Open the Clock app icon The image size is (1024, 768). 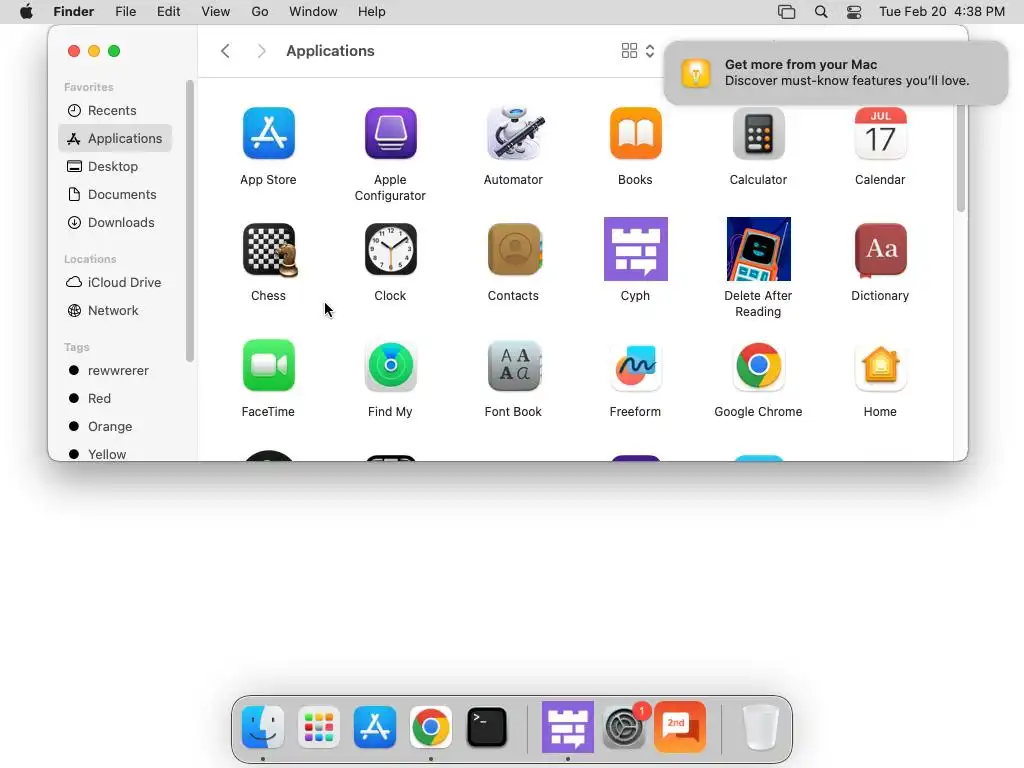391,249
